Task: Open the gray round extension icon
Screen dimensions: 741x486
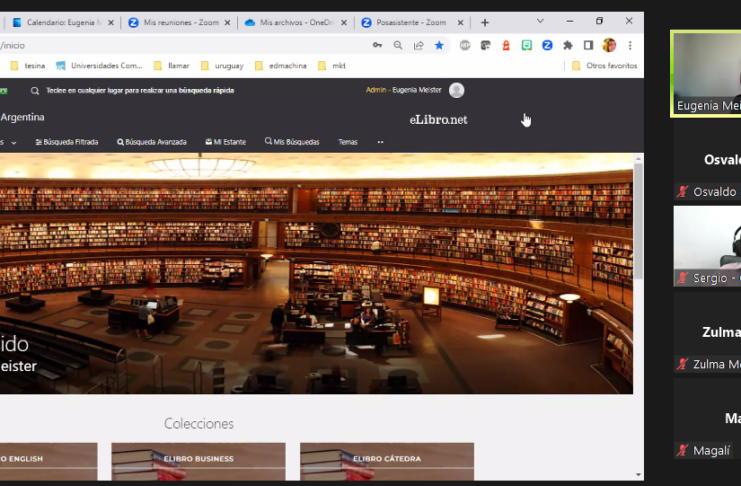Action: 465,45
